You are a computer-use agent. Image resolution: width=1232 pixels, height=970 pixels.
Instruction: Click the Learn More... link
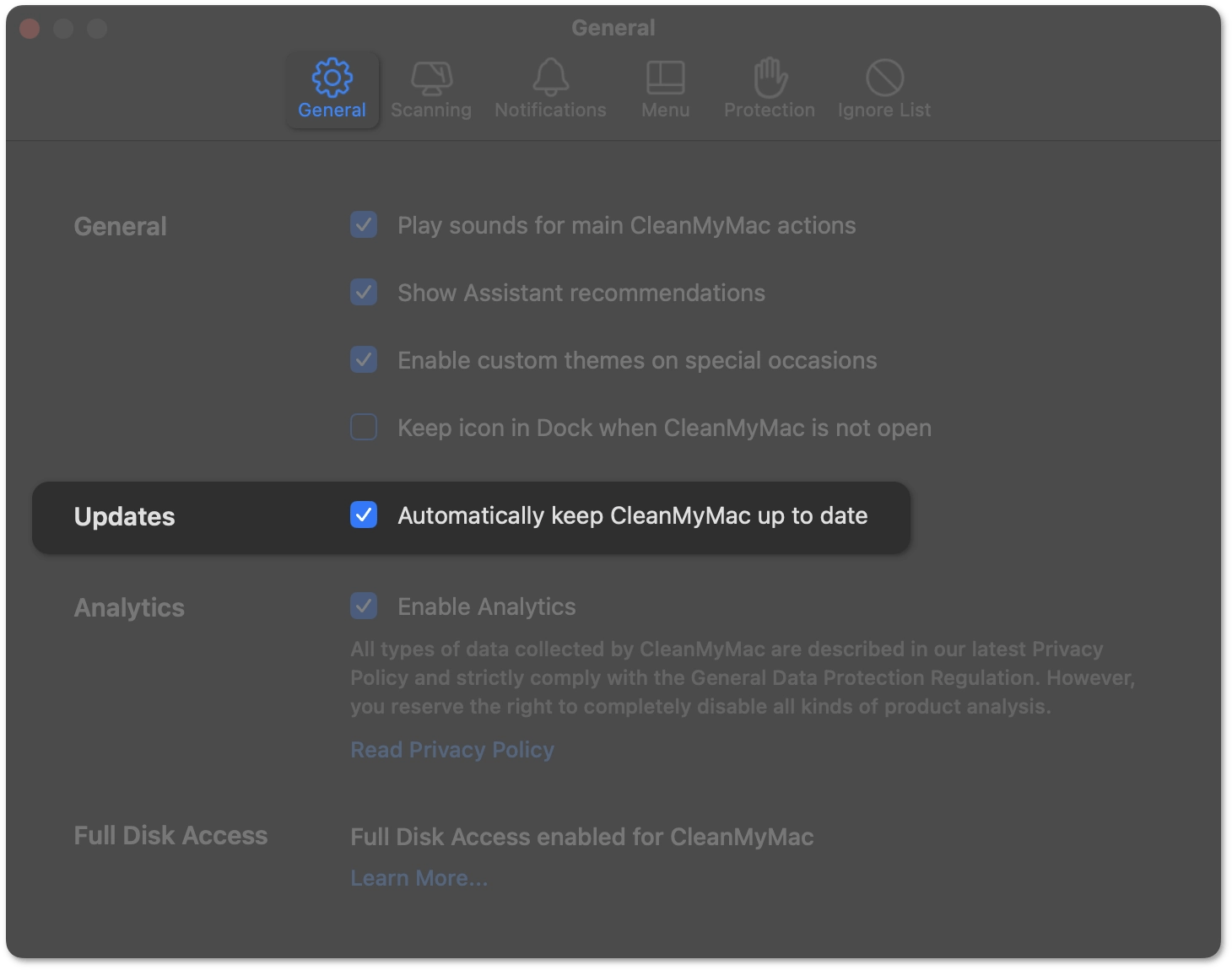(419, 878)
